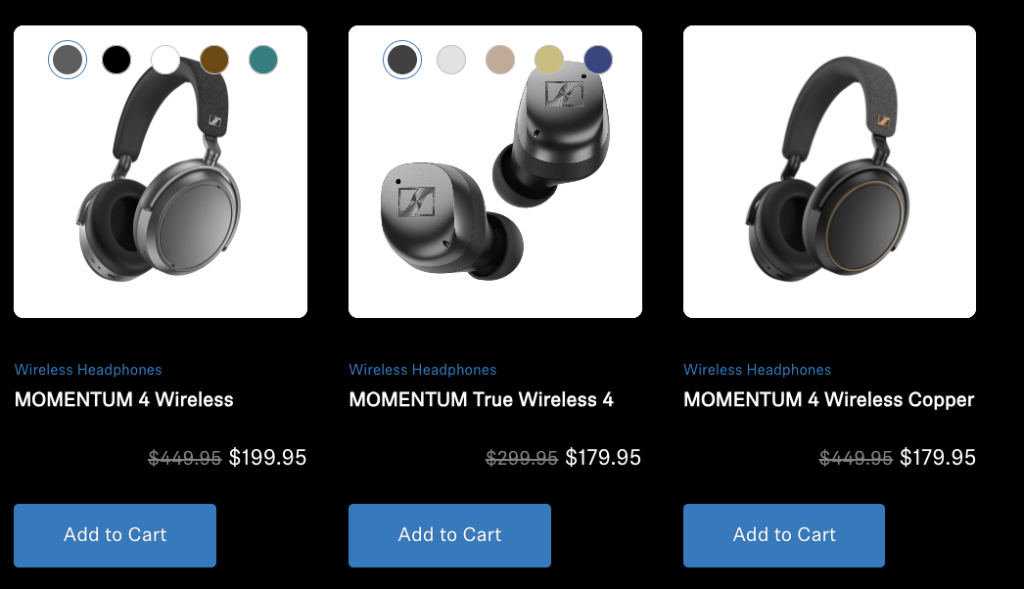Viewport: 1024px width, 589px height.
Task: Pick the light silver swatch for True Wireless 4
Action: tap(451, 59)
